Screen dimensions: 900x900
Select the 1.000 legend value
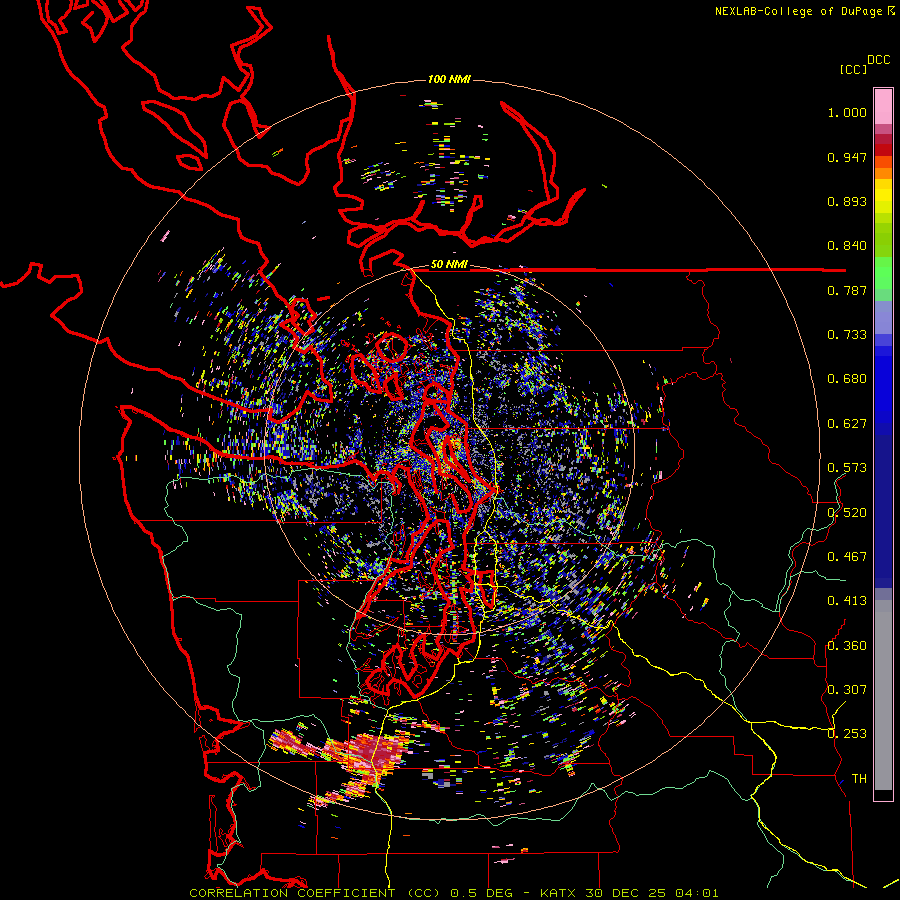pyautogui.click(x=847, y=112)
